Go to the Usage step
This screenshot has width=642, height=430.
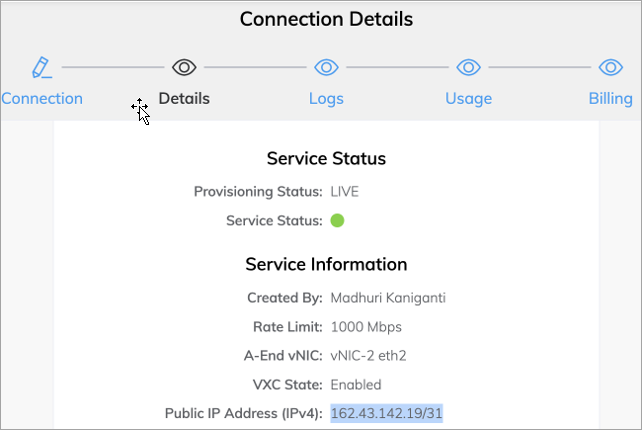coord(468,98)
